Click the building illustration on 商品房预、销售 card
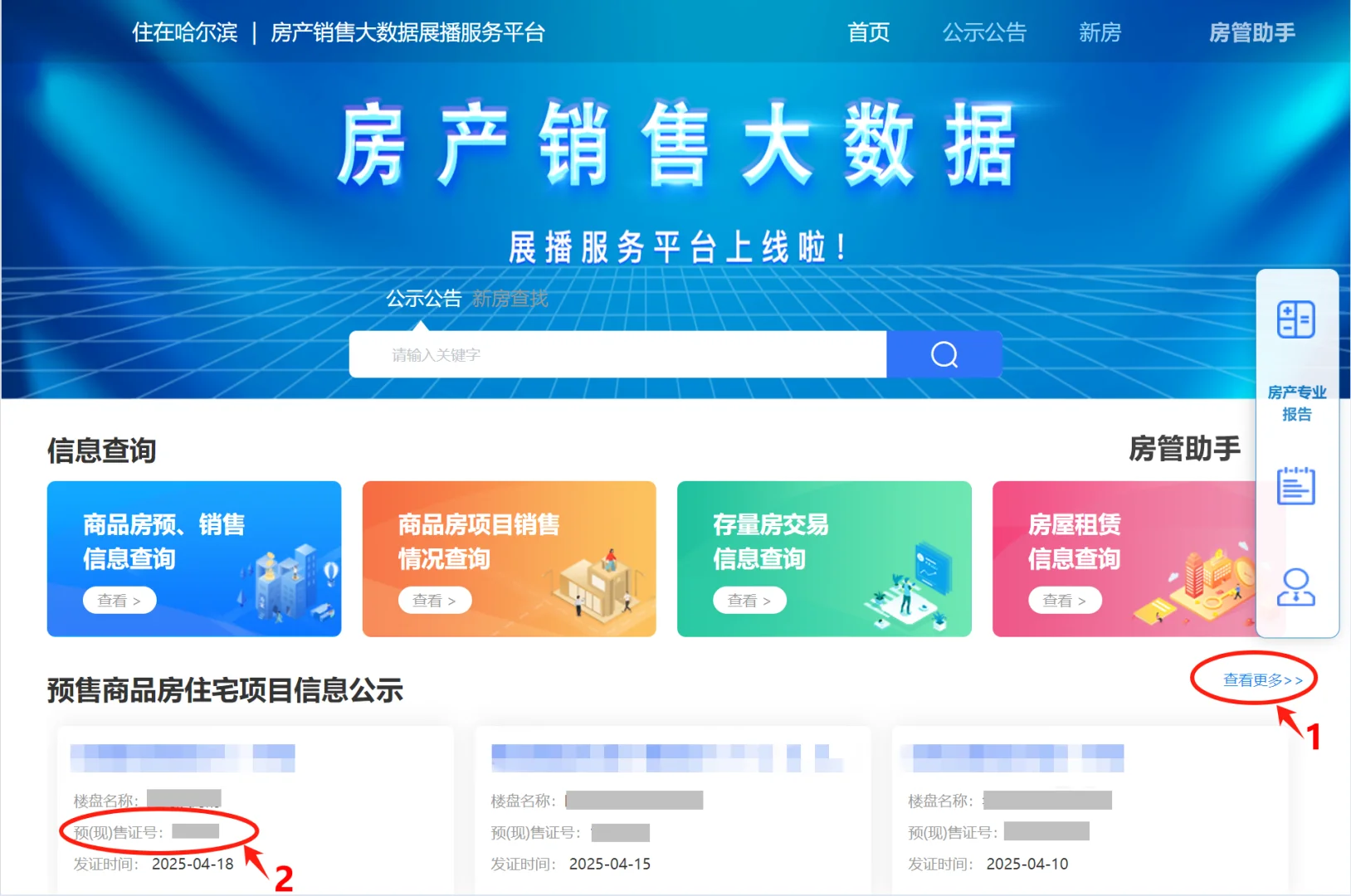The width and height of the screenshot is (1351, 896). (x=287, y=584)
